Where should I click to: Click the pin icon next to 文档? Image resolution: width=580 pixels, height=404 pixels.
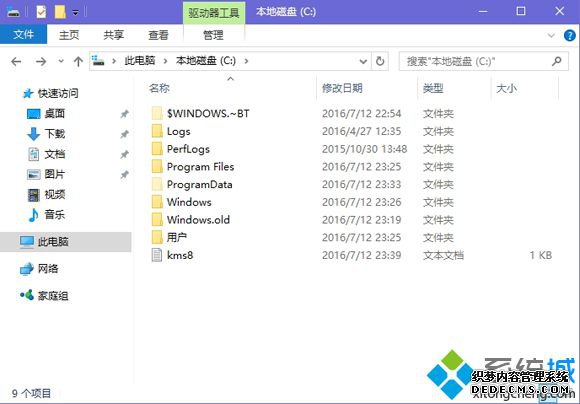point(124,154)
